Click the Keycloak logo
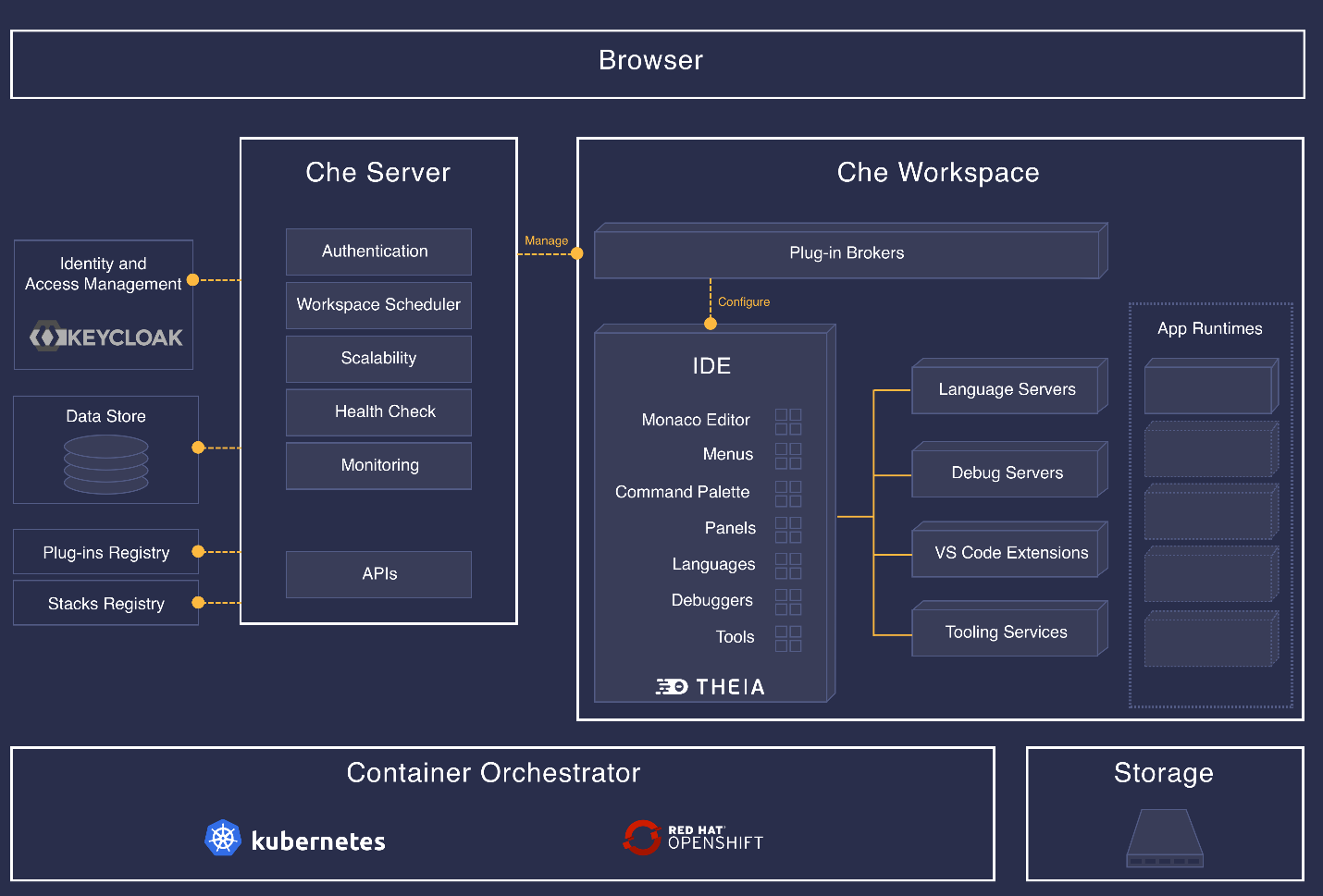The width and height of the screenshot is (1323, 896). [x=105, y=337]
